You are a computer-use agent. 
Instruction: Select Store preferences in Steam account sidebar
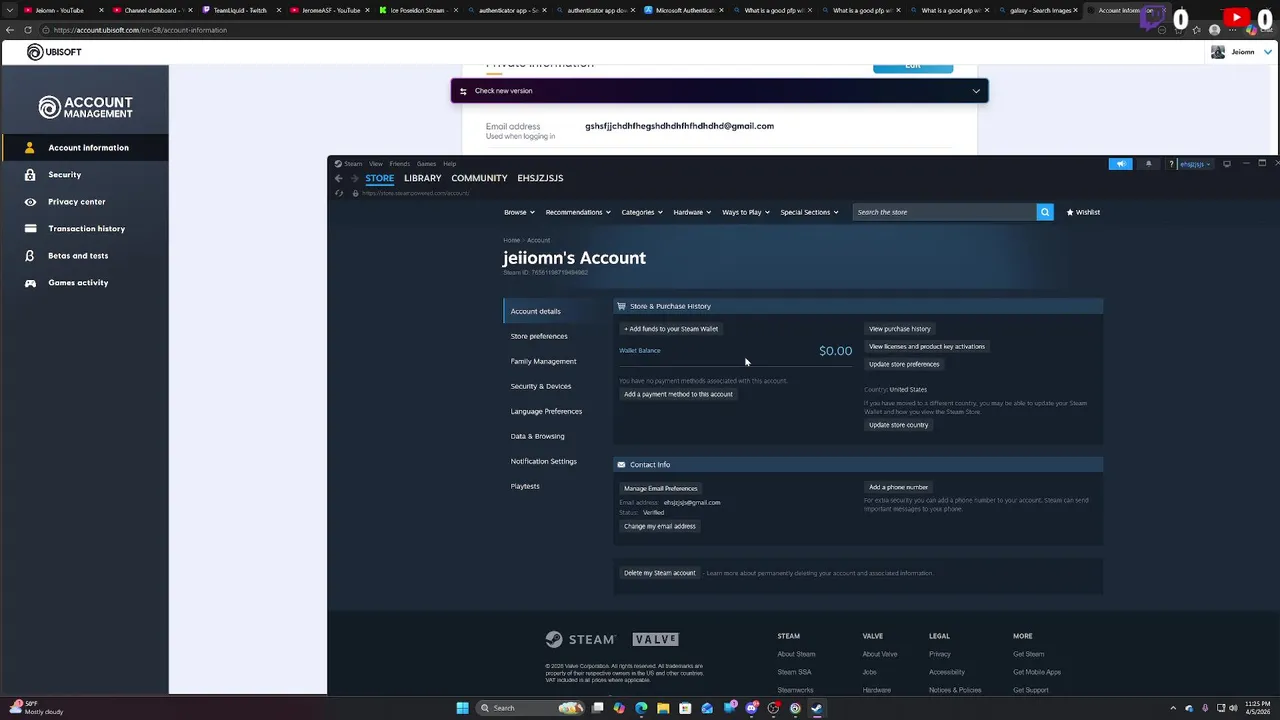(x=539, y=336)
